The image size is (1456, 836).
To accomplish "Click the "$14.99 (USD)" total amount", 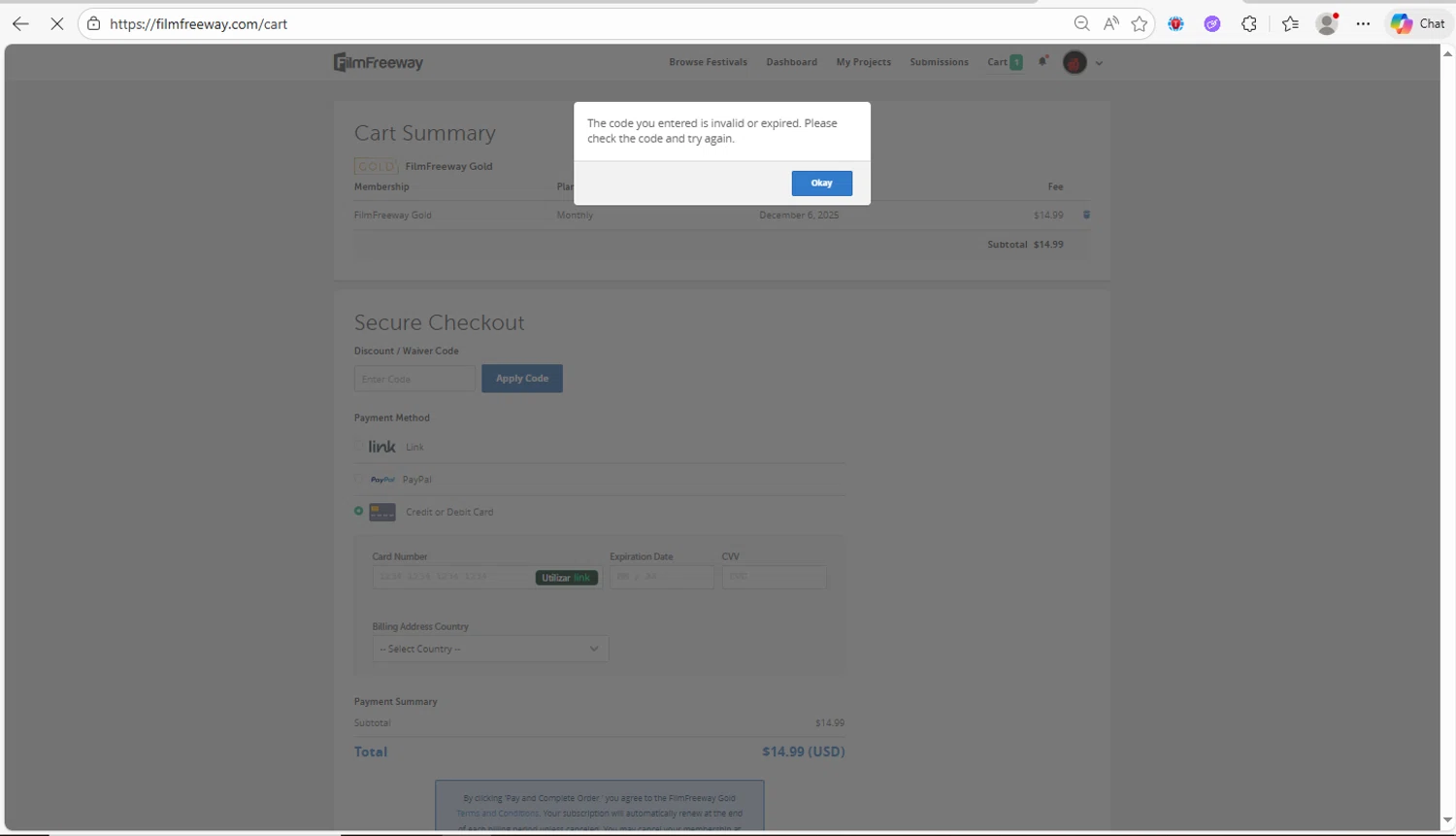I will [x=804, y=752].
